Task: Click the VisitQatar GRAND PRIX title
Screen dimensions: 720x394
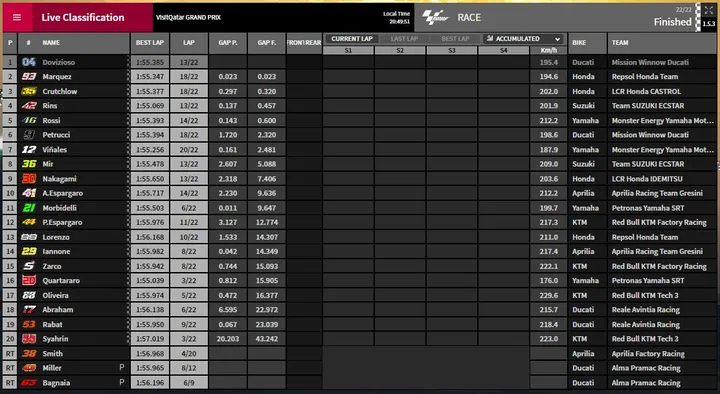Action: 188,17
